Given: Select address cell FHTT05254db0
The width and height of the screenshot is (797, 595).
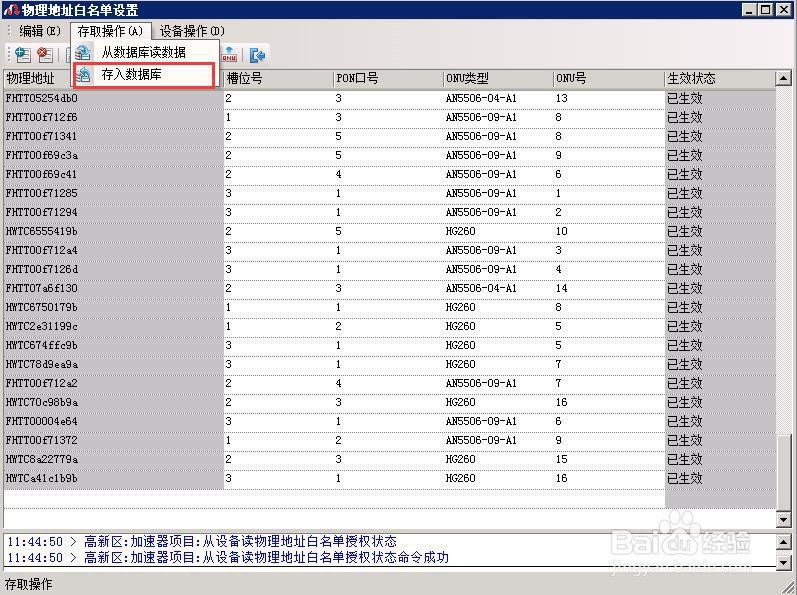Looking at the screenshot, I should tap(114, 98).
